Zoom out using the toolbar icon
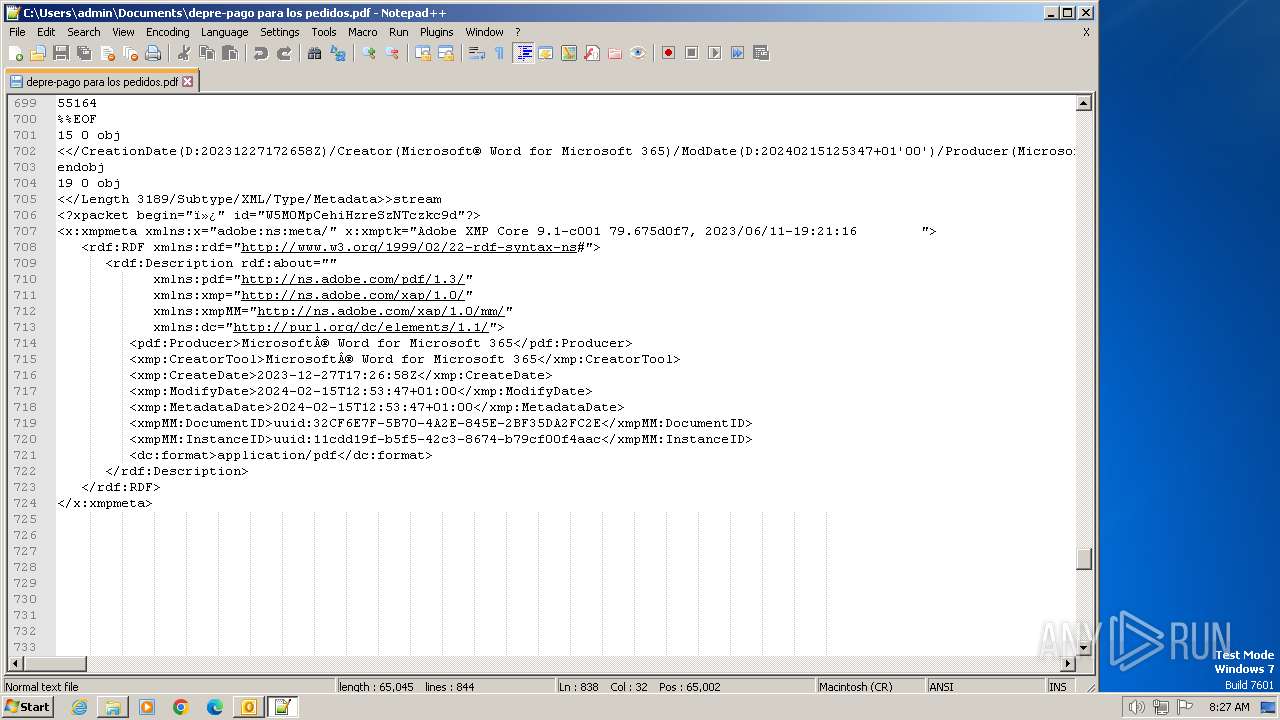Image resolution: width=1280 pixels, height=720 pixels. [x=392, y=53]
